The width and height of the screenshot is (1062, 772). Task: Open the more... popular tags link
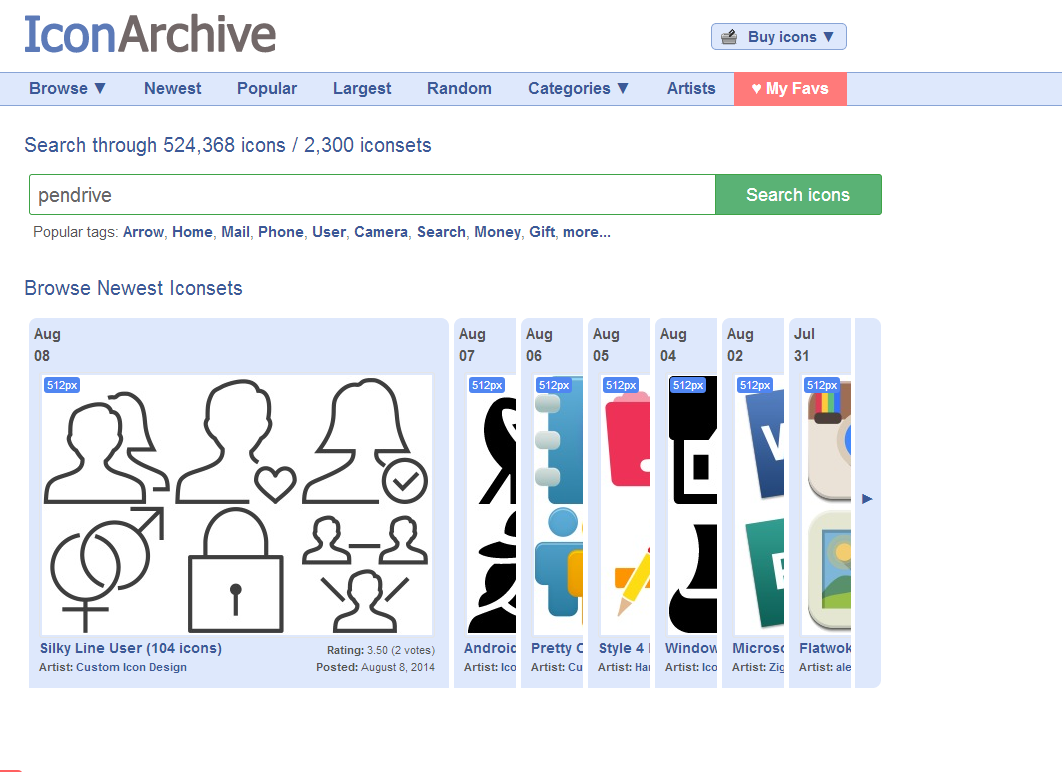586,232
